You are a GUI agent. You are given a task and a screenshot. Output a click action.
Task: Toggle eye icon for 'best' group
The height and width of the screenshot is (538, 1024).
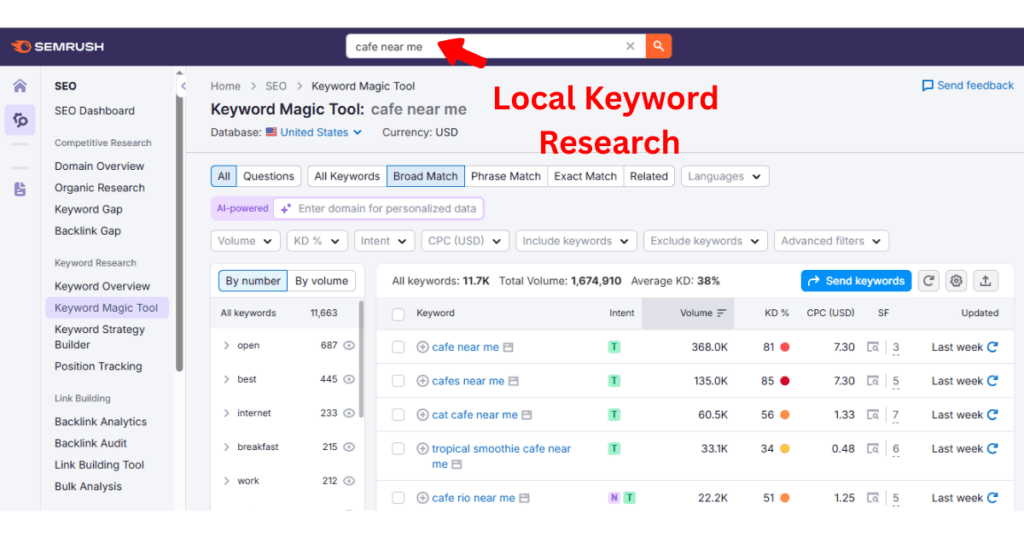[349, 379]
